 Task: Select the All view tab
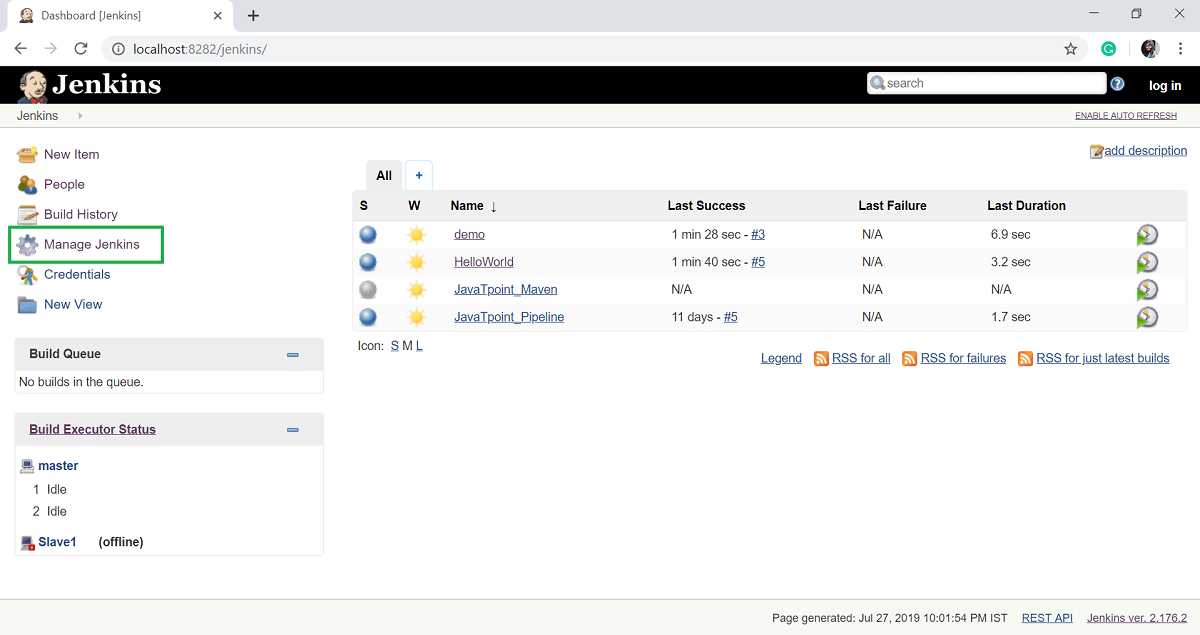coord(384,175)
